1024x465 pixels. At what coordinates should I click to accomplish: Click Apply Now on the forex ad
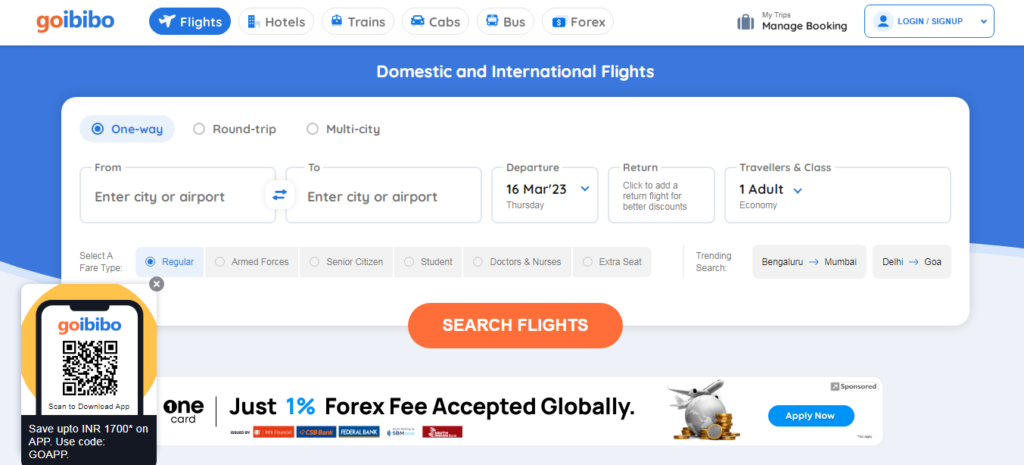(810, 415)
